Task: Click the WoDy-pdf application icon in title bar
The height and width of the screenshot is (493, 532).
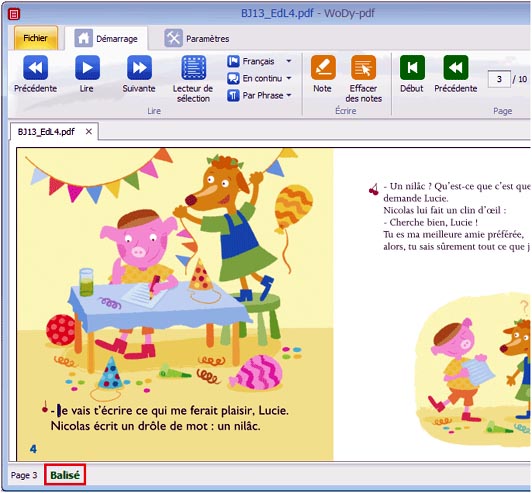Action: [14, 14]
